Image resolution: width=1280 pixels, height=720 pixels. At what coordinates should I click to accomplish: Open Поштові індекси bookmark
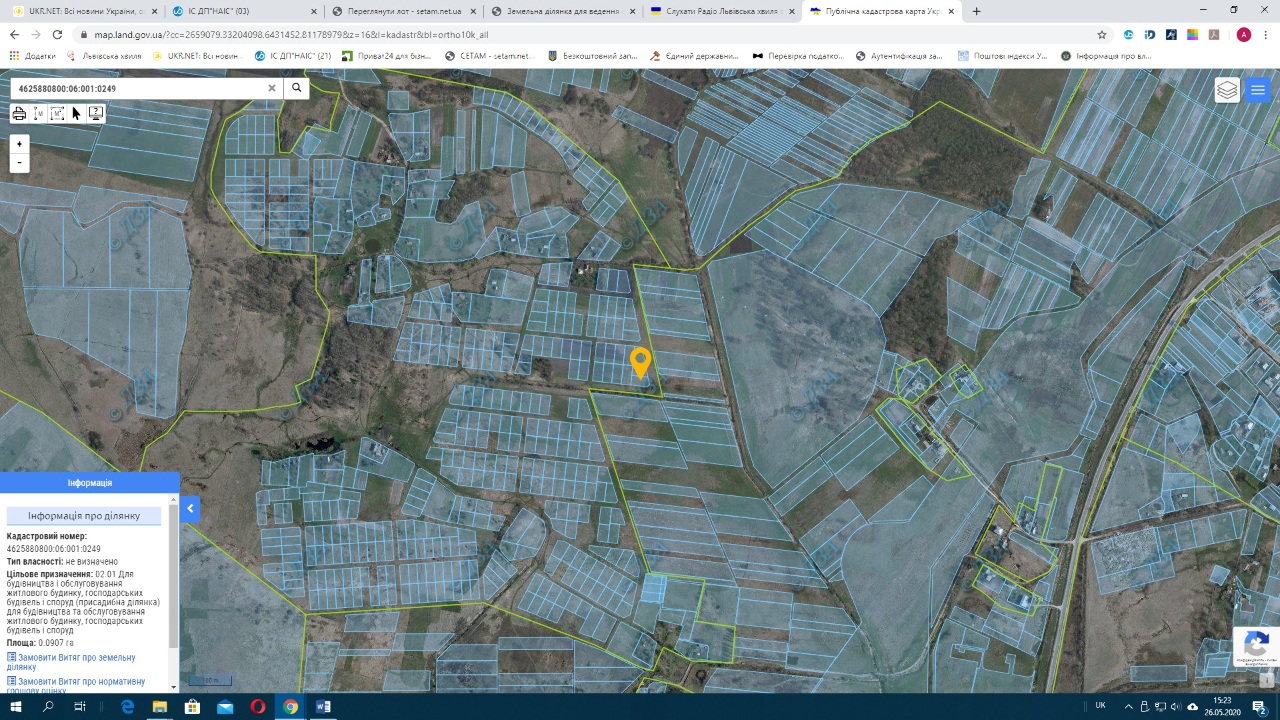[x=1003, y=56]
